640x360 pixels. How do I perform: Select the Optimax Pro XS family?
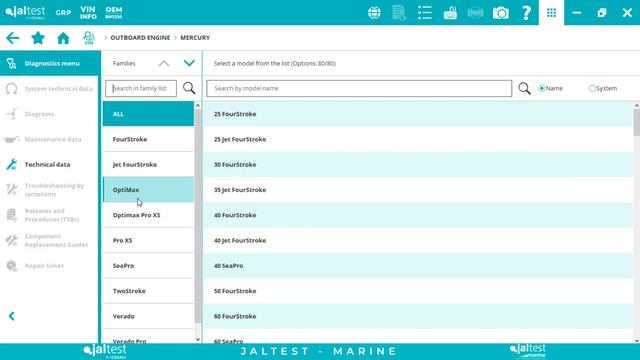[149, 215]
